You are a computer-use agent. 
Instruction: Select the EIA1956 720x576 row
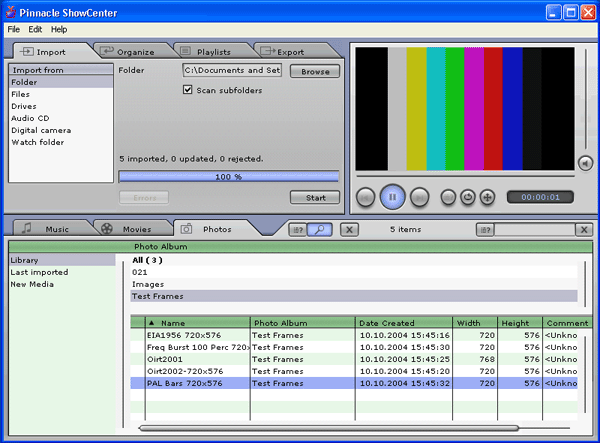[354, 335]
